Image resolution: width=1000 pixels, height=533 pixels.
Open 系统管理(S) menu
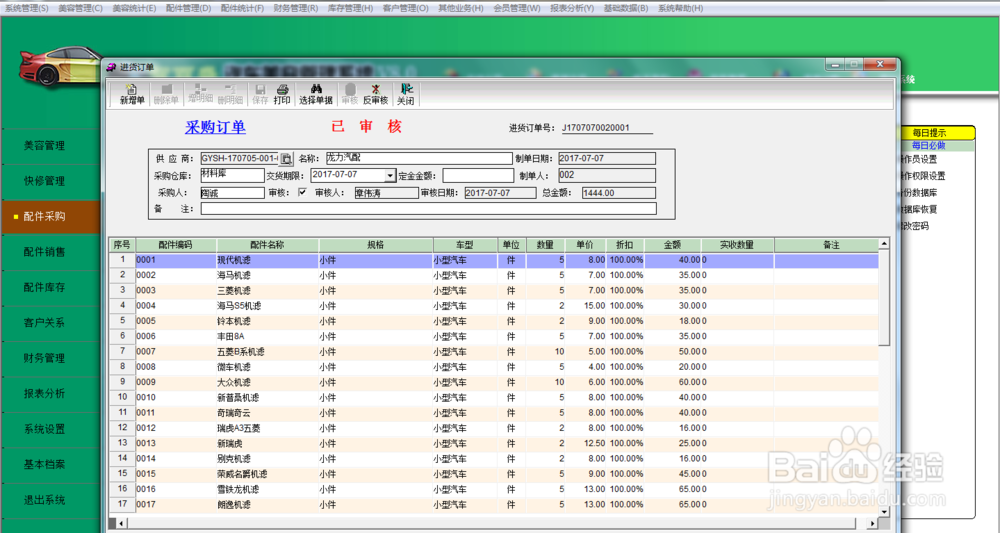[27, 8]
